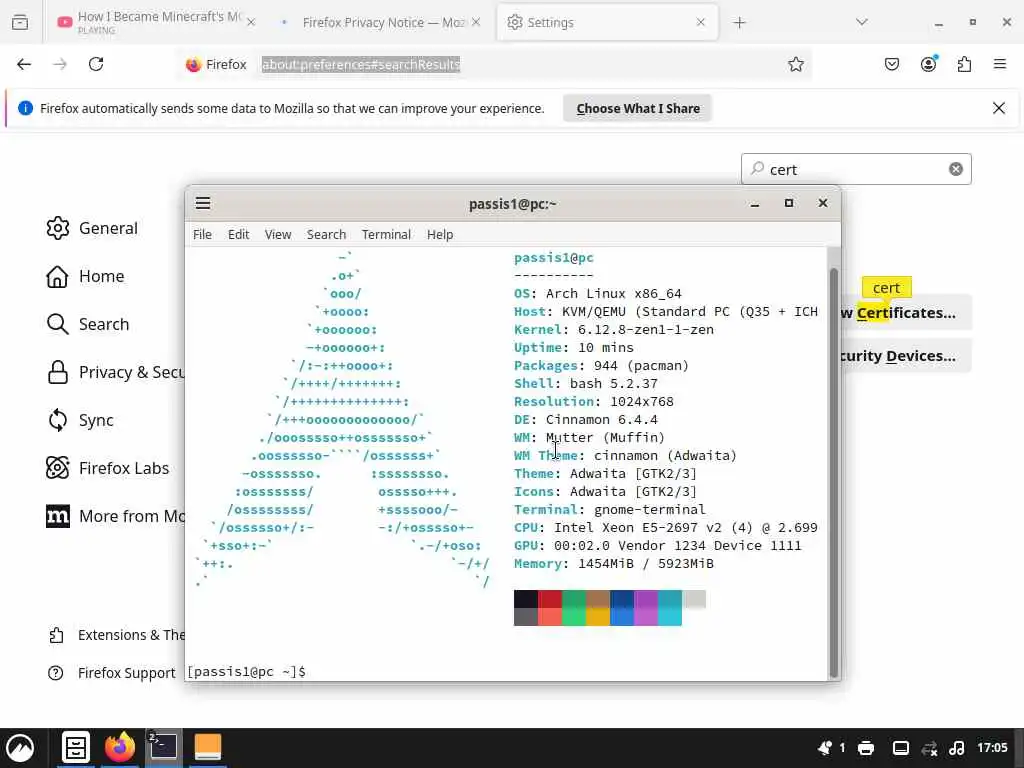
Task: Click the settings search field containing cert
Action: [x=856, y=169]
